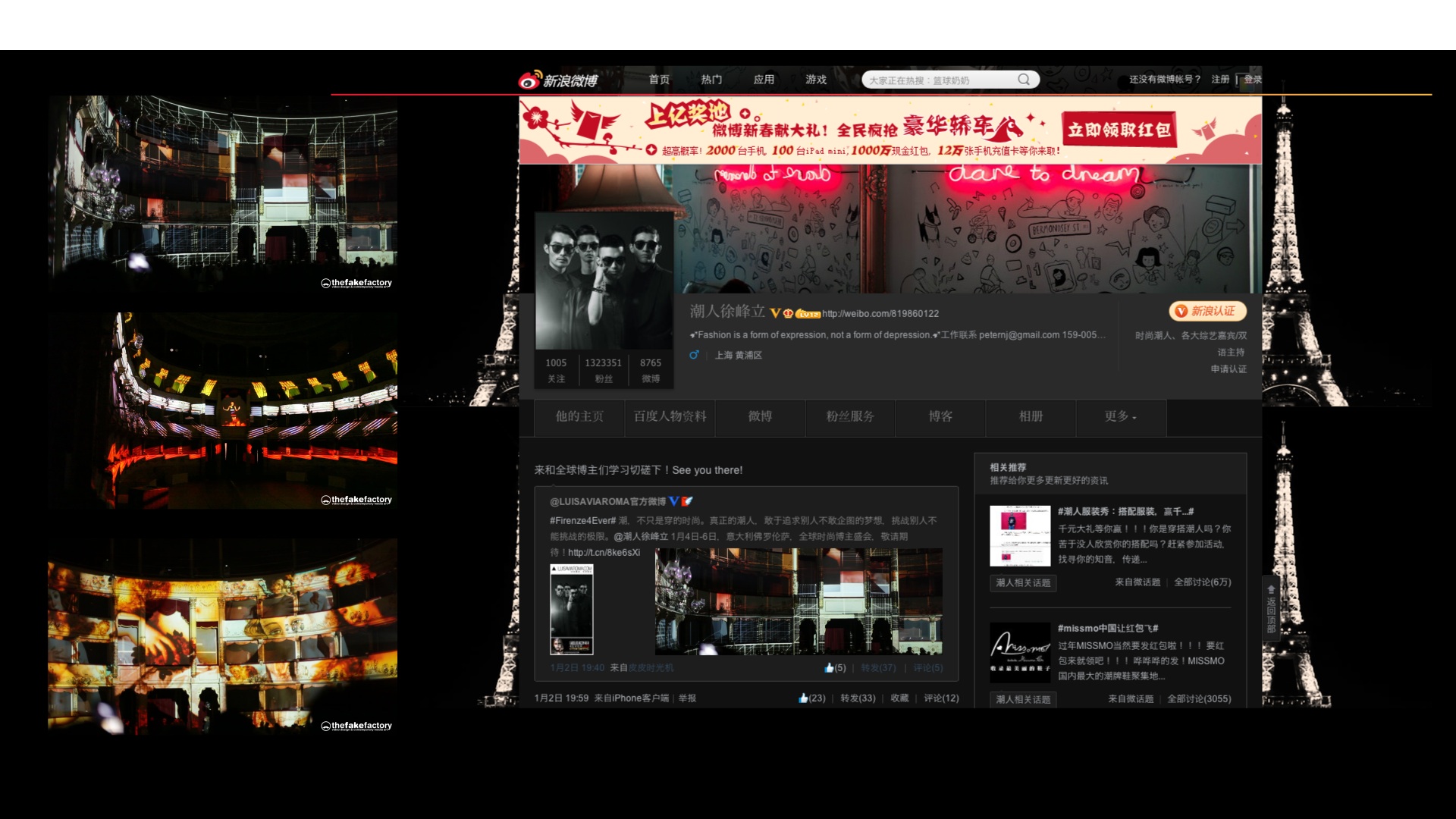Click the 登录 login link

[1252, 80]
